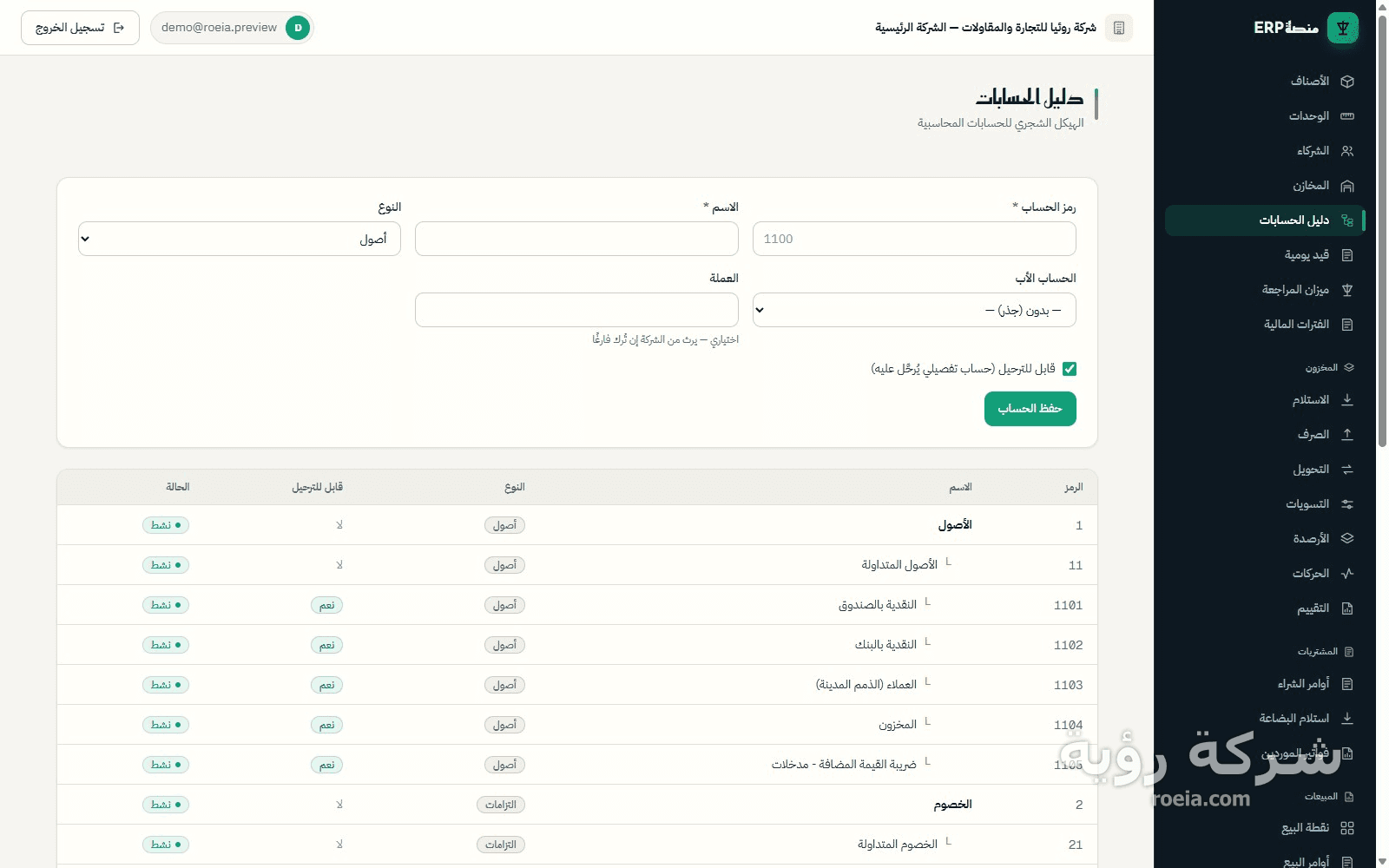Click the الأصول المتداولة account row name
The height and width of the screenshot is (868, 1389).
click(899, 565)
